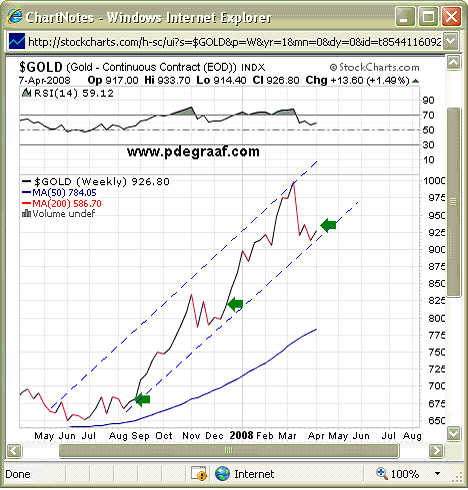Click the horizontal scrollbar thumb
The image size is (468, 490).
tap(229, 451)
